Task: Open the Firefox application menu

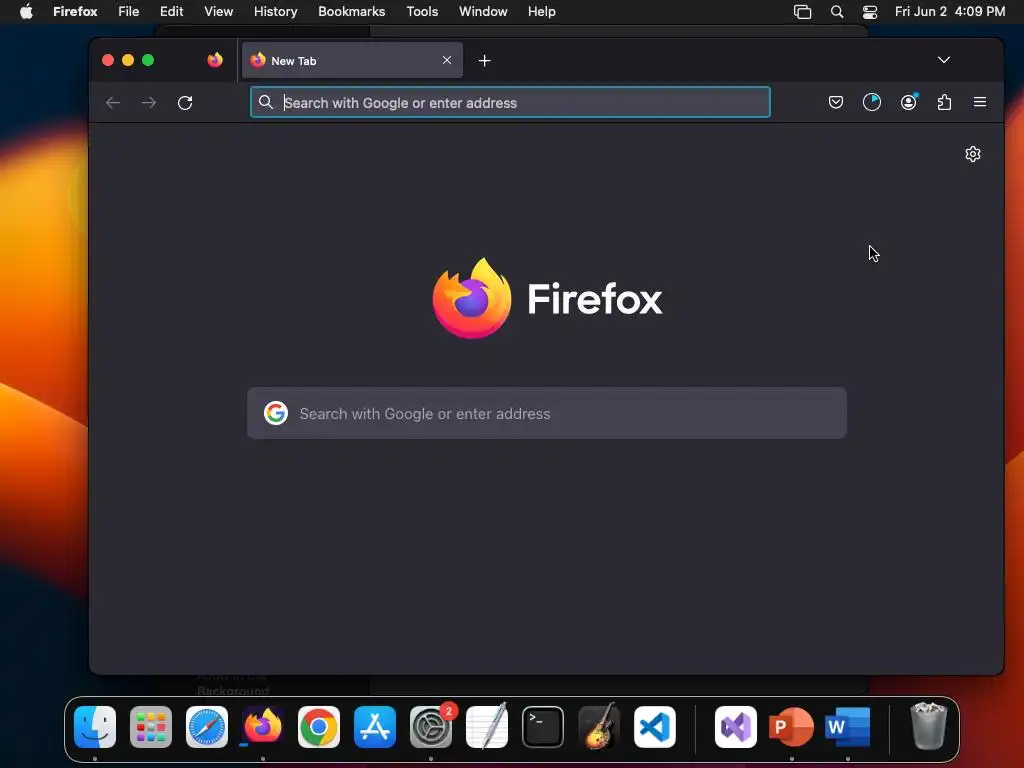Action: [75, 12]
